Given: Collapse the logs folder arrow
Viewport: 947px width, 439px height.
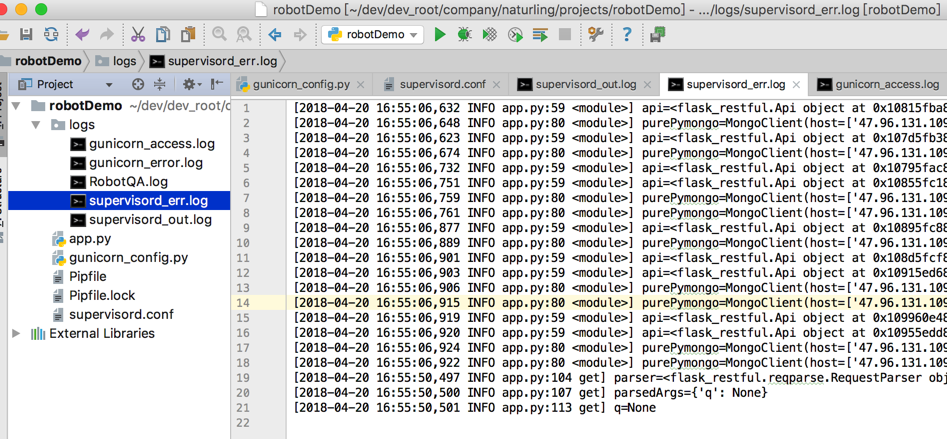Looking at the screenshot, I should tap(37, 125).
